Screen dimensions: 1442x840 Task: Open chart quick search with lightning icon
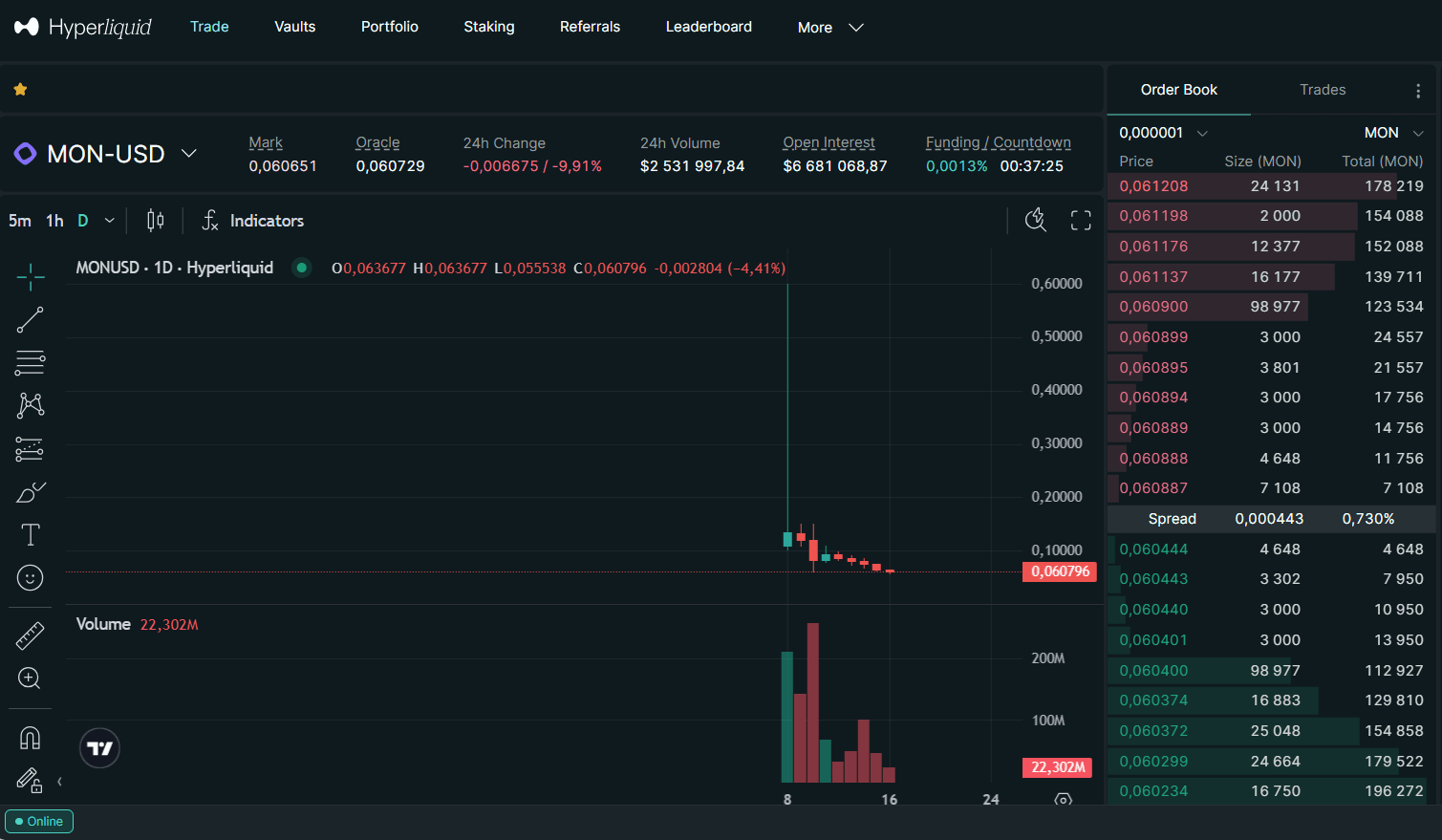click(x=1036, y=221)
